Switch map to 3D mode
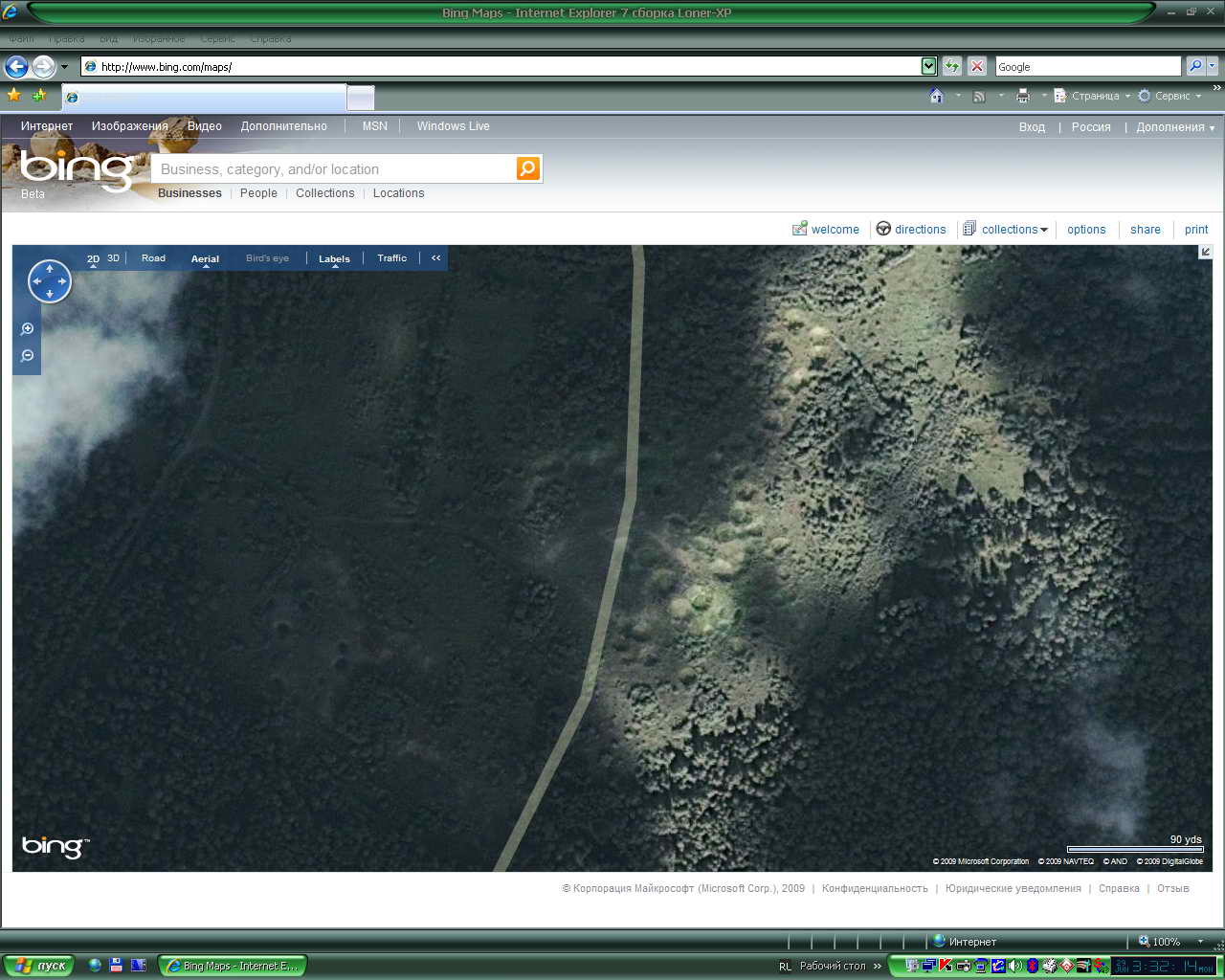Image resolution: width=1225 pixels, height=980 pixels. tap(113, 257)
